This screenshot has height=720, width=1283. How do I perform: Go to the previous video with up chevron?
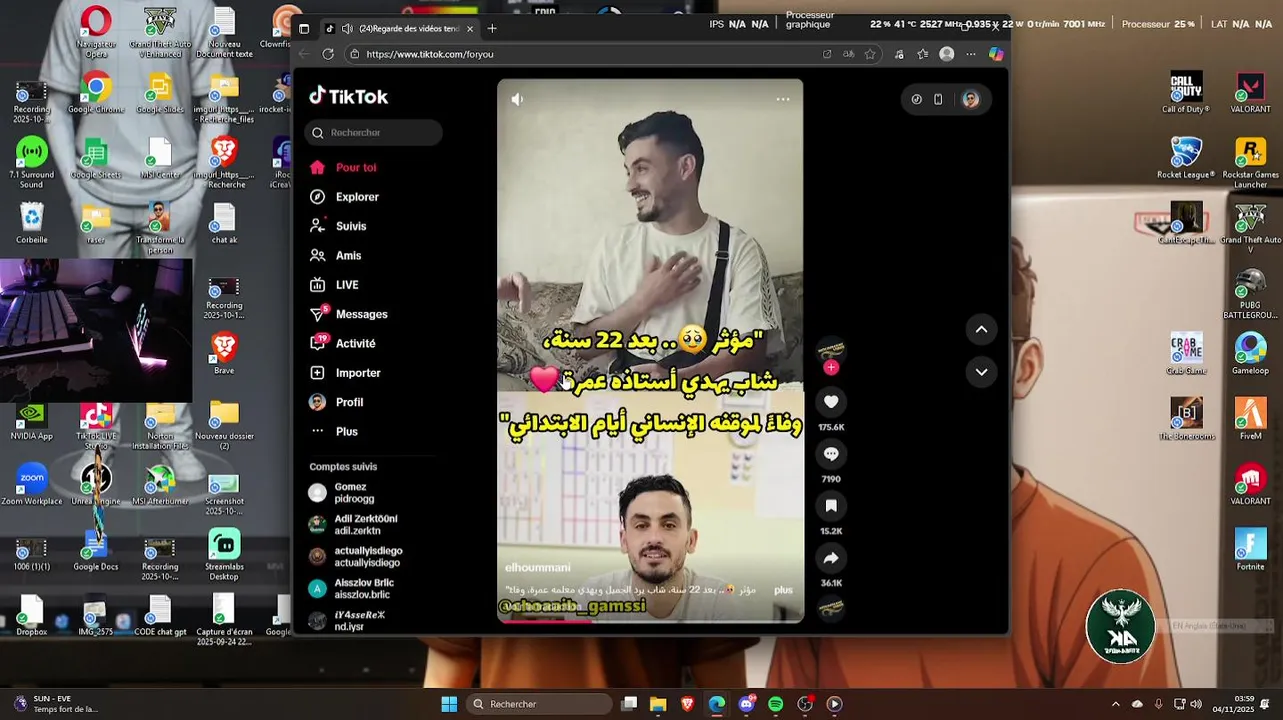click(x=981, y=329)
